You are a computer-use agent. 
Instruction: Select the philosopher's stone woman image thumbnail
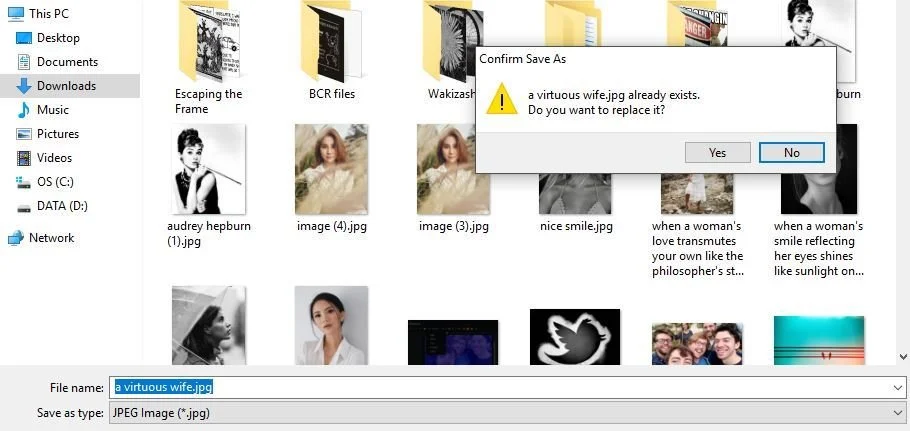pyautogui.click(x=697, y=194)
